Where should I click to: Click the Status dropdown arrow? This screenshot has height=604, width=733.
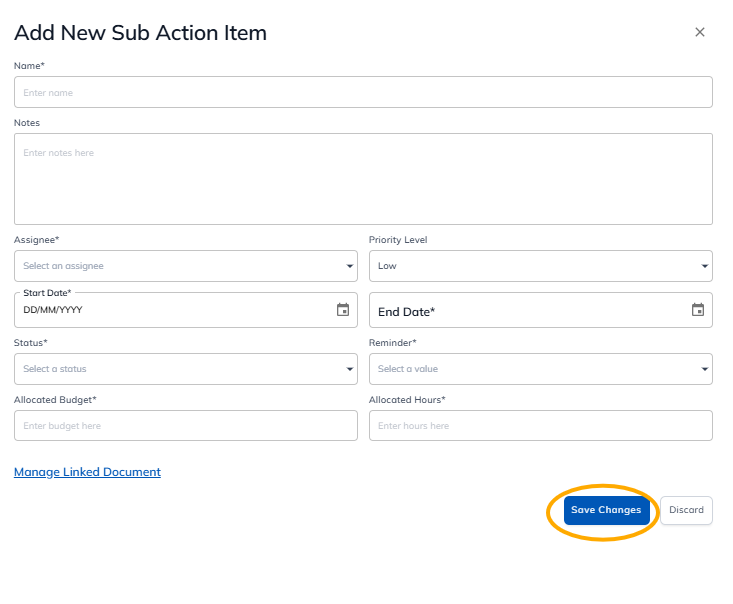[349, 369]
